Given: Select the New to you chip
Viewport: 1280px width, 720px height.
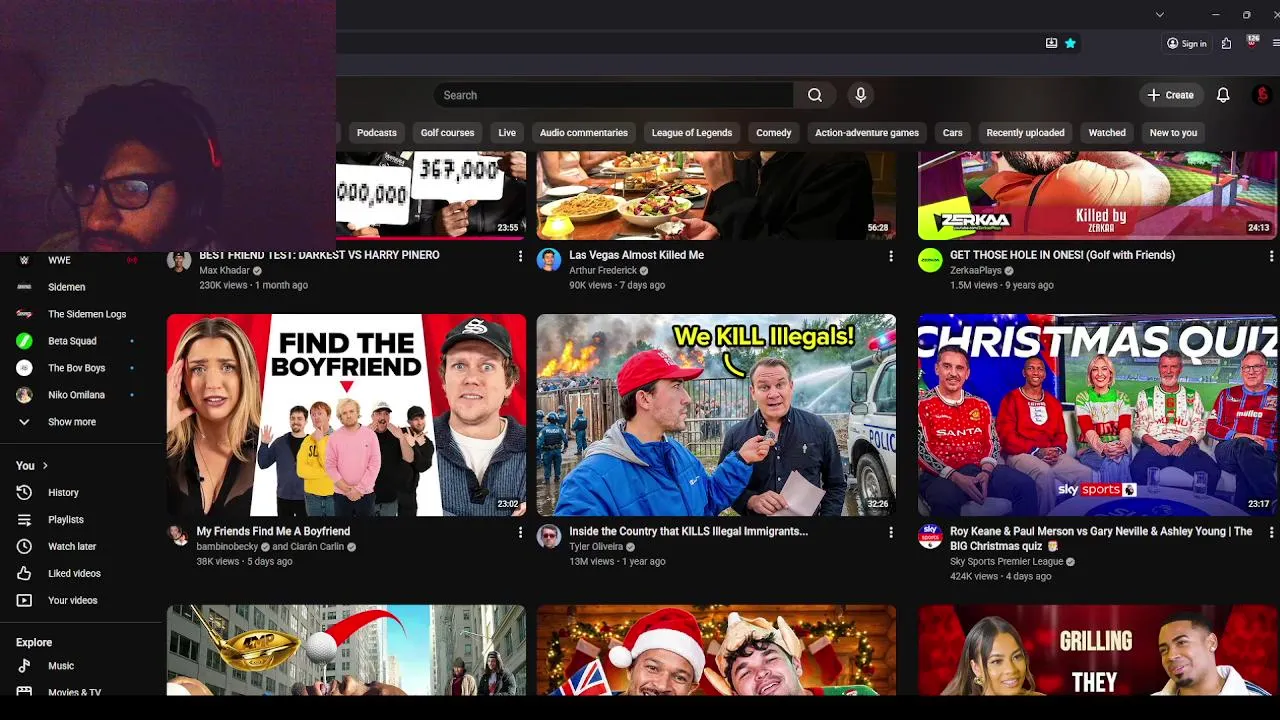Looking at the screenshot, I should click(x=1173, y=133).
